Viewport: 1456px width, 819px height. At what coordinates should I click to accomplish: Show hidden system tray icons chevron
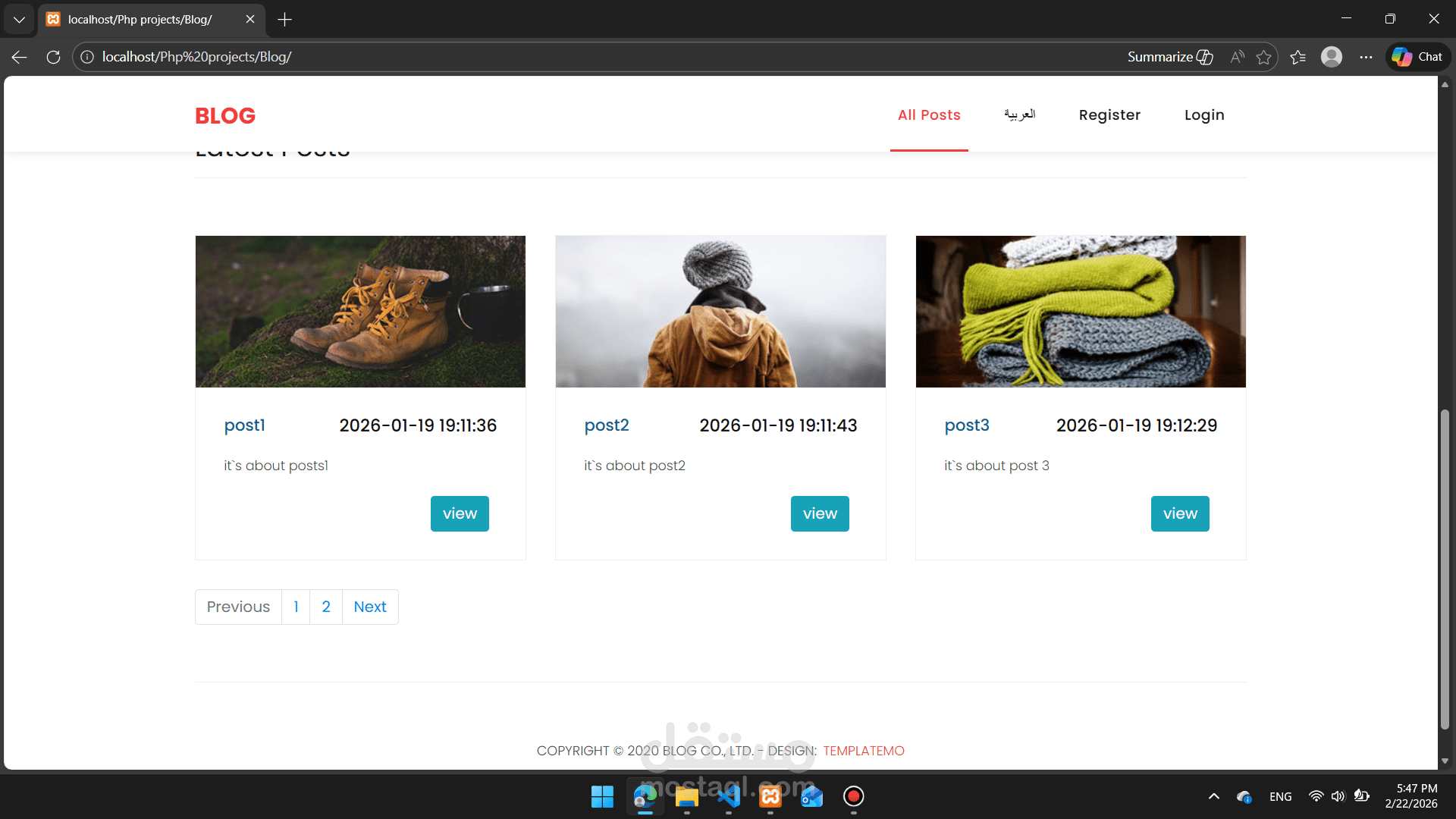[x=1214, y=796]
